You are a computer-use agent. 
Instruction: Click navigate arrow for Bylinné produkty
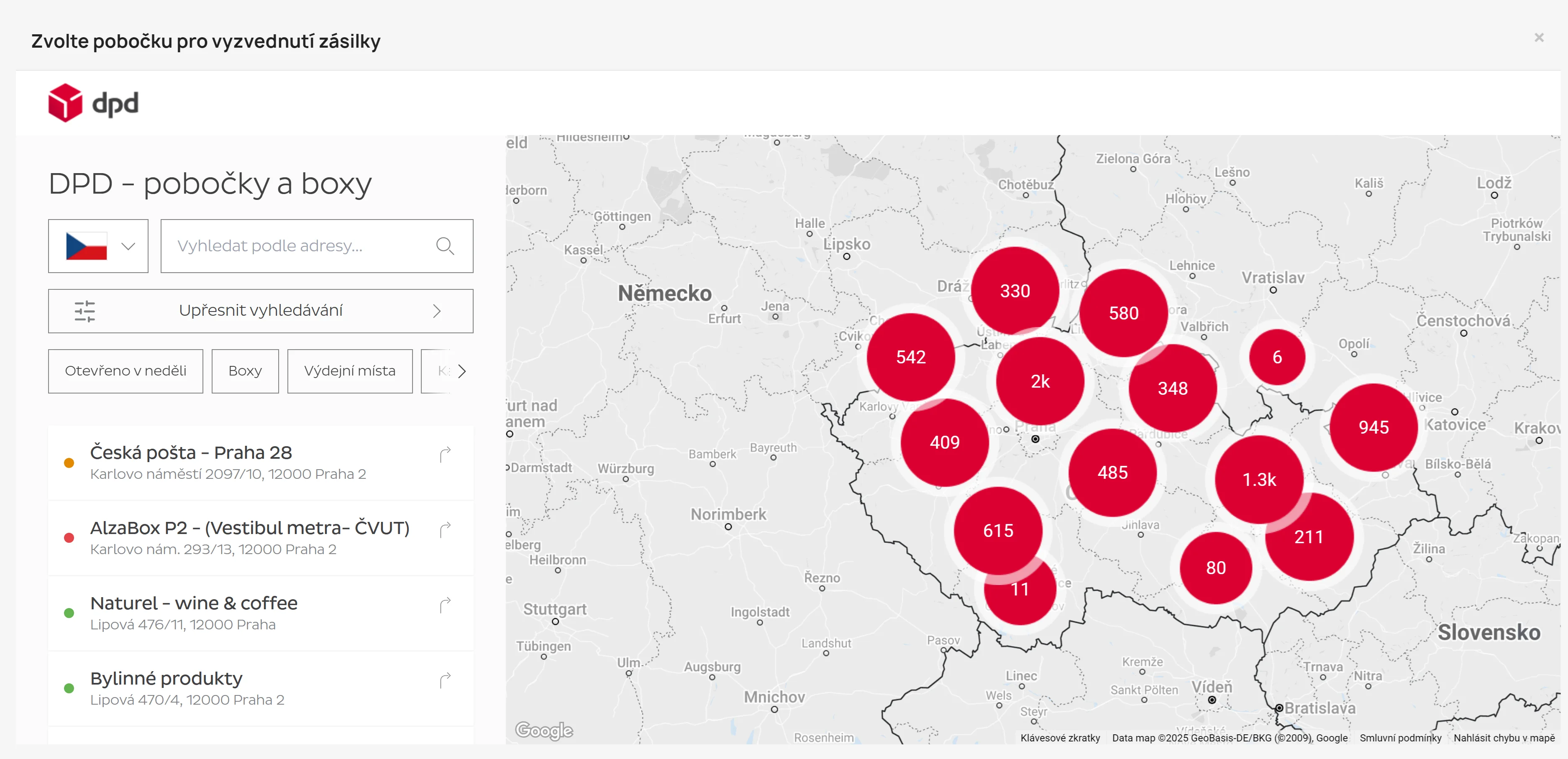point(445,680)
